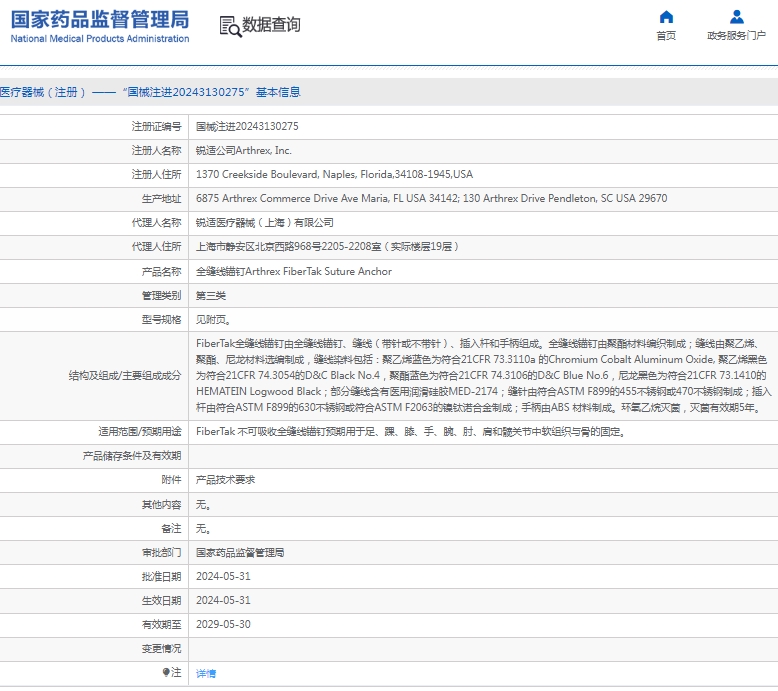Click the 代理人名称 row label

pyautogui.click(x=156, y=223)
